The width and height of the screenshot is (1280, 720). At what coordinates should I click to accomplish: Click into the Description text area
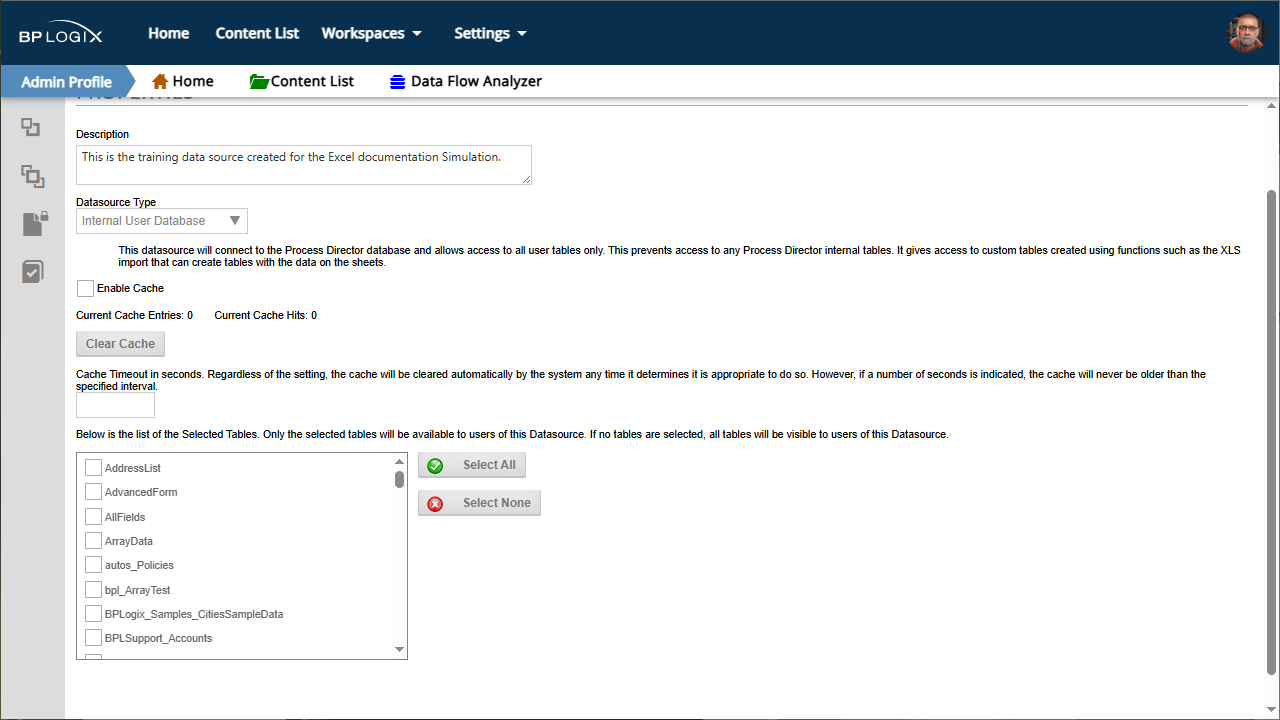click(304, 165)
